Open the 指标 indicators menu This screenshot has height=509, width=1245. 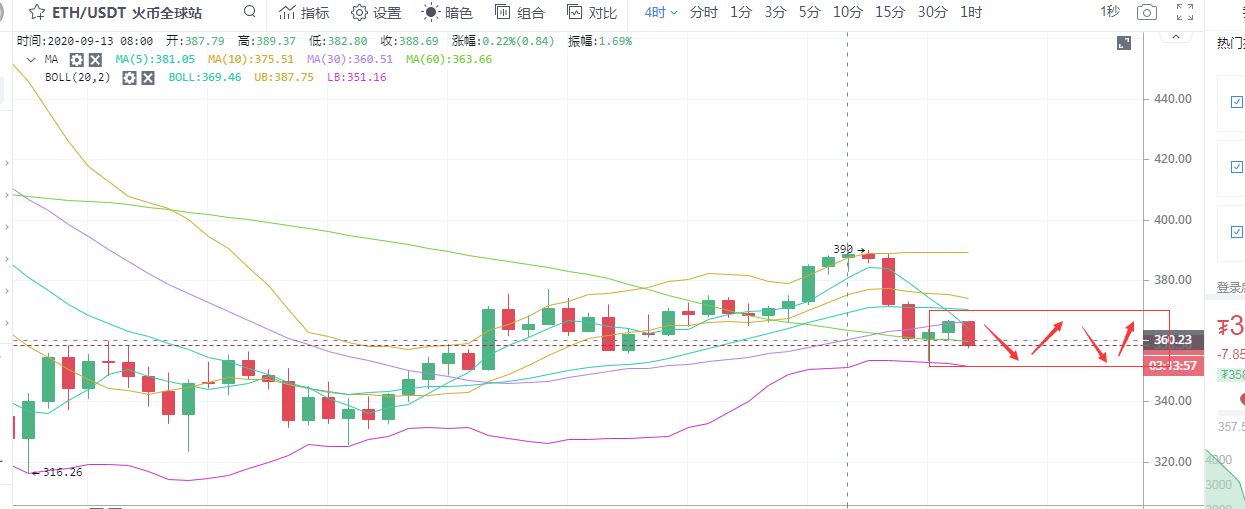[x=304, y=13]
